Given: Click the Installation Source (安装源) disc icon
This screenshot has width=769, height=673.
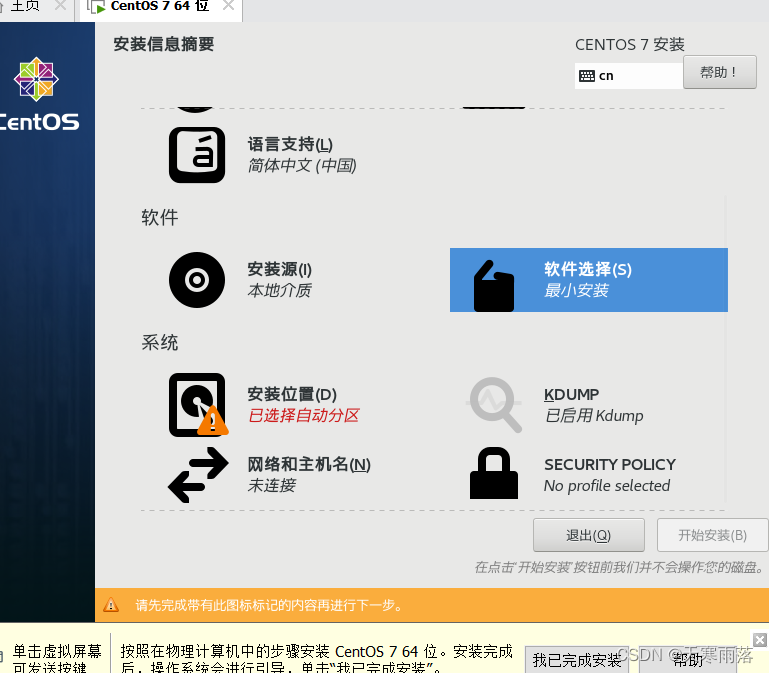Looking at the screenshot, I should click(197, 280).
